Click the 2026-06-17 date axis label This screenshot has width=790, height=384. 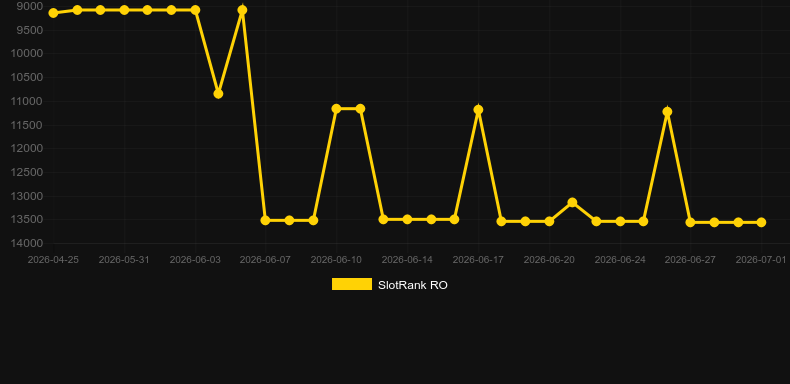point(478,260)
